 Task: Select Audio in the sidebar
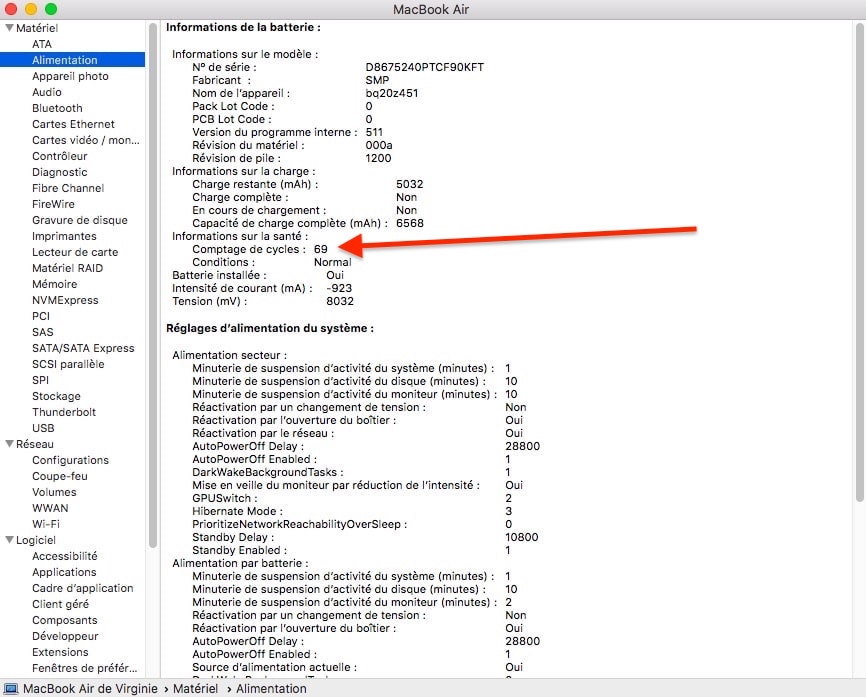click(x=46, y=92)
